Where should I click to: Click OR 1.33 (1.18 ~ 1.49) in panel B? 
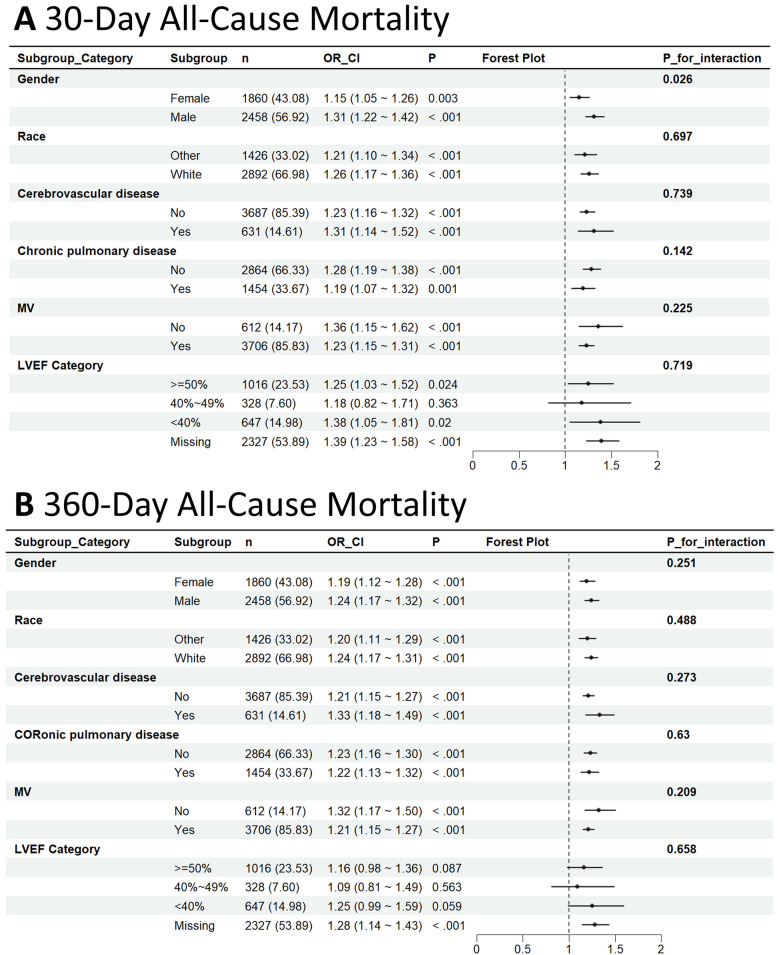375,715
